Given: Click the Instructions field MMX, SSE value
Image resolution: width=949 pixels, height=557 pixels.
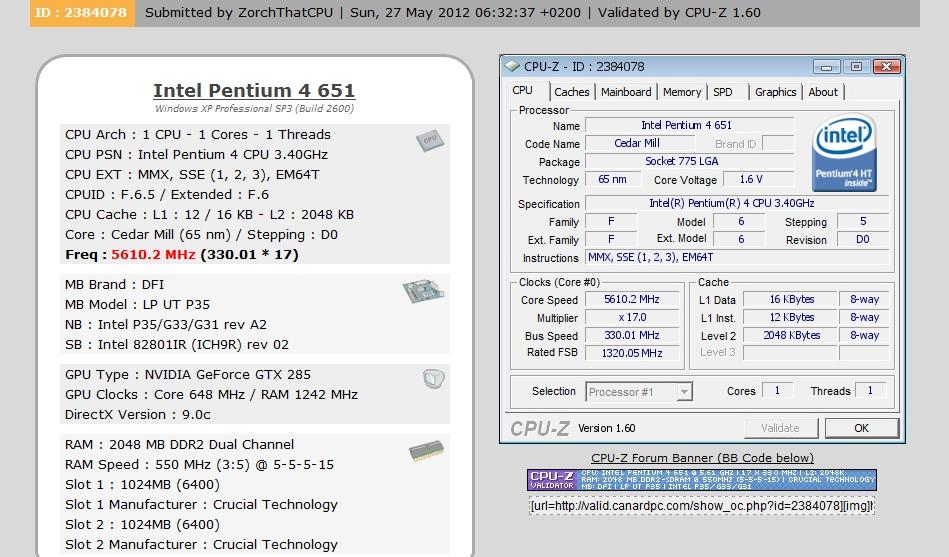Looking at the screenshot, I should pos(737,257).
